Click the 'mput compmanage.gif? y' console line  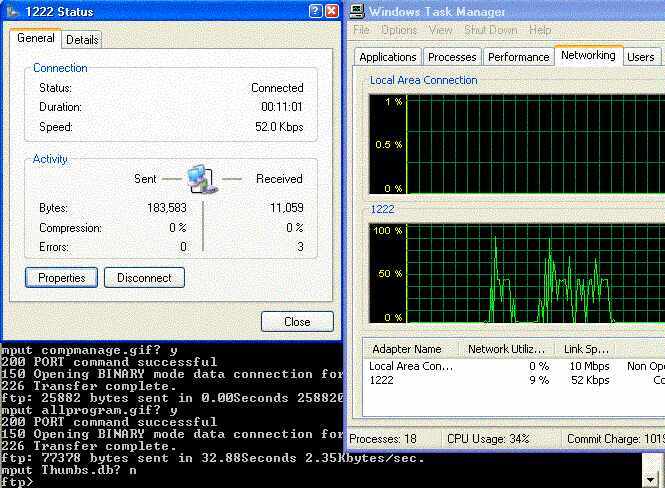click(89, 350)
